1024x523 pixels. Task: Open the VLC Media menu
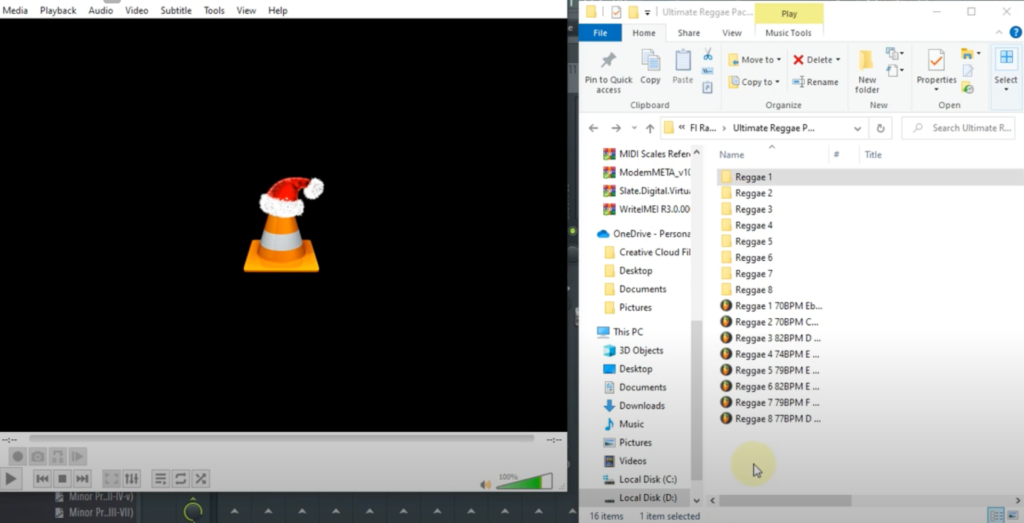(15, 10)
